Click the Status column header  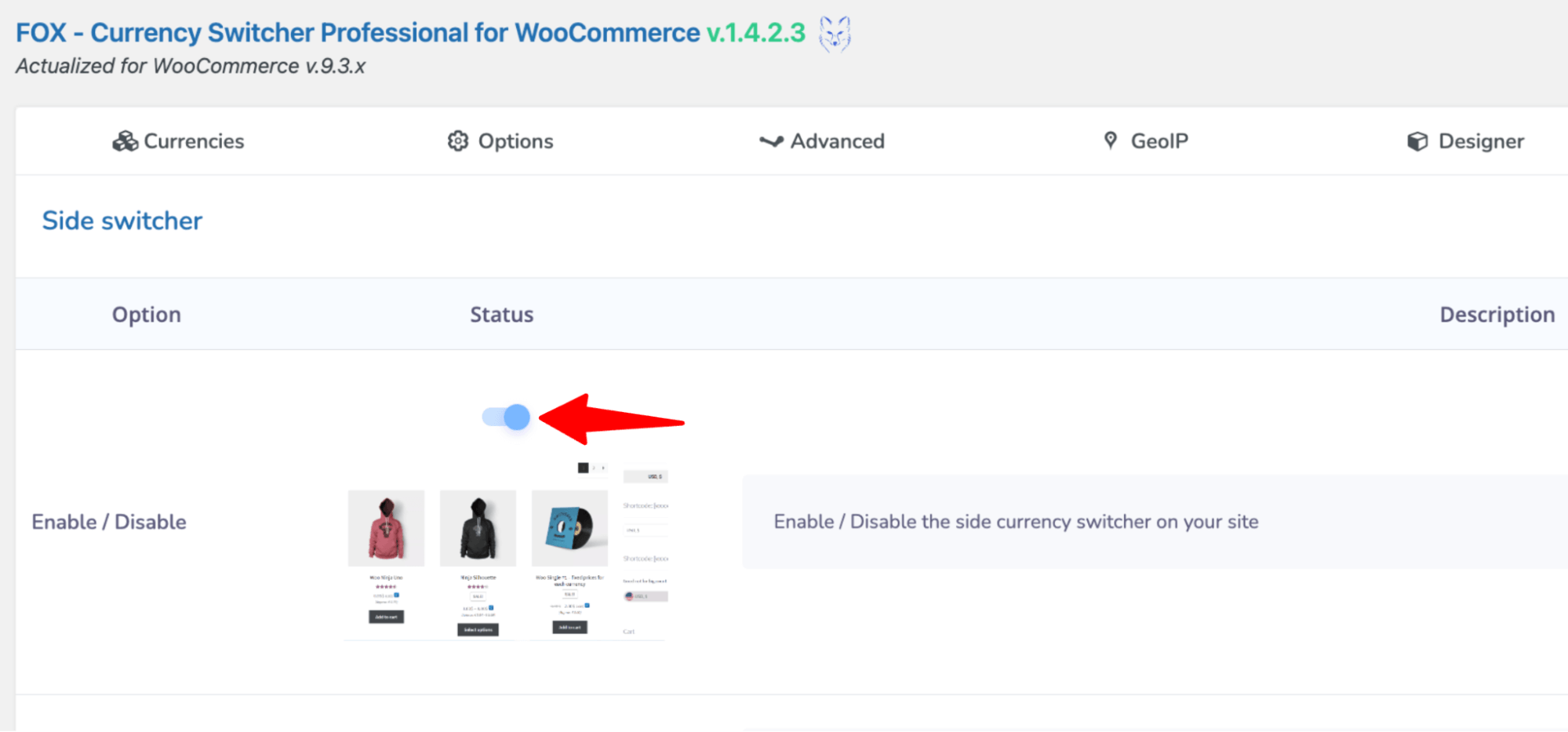coord(502,315)
